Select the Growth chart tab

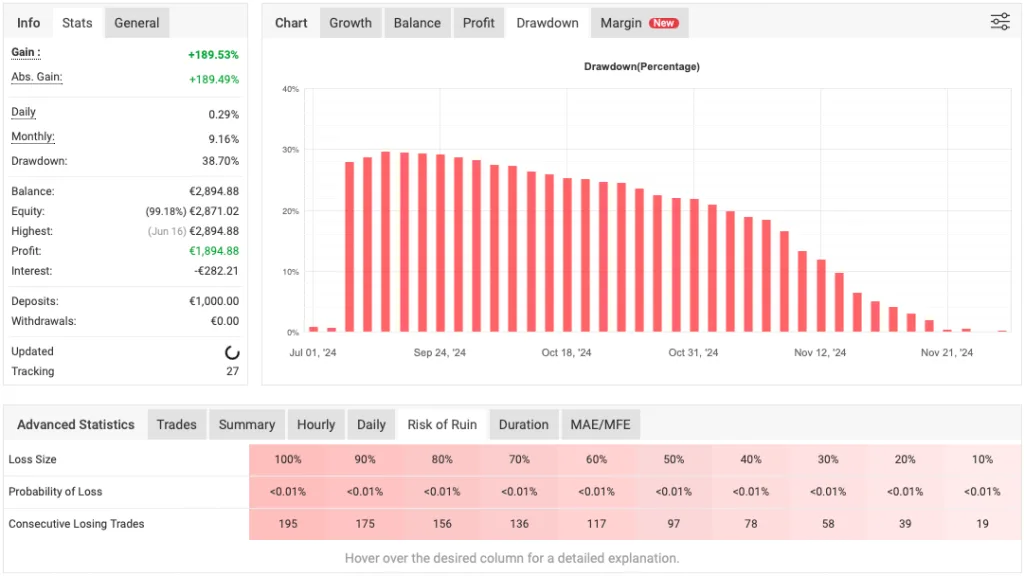pos(350,22)
